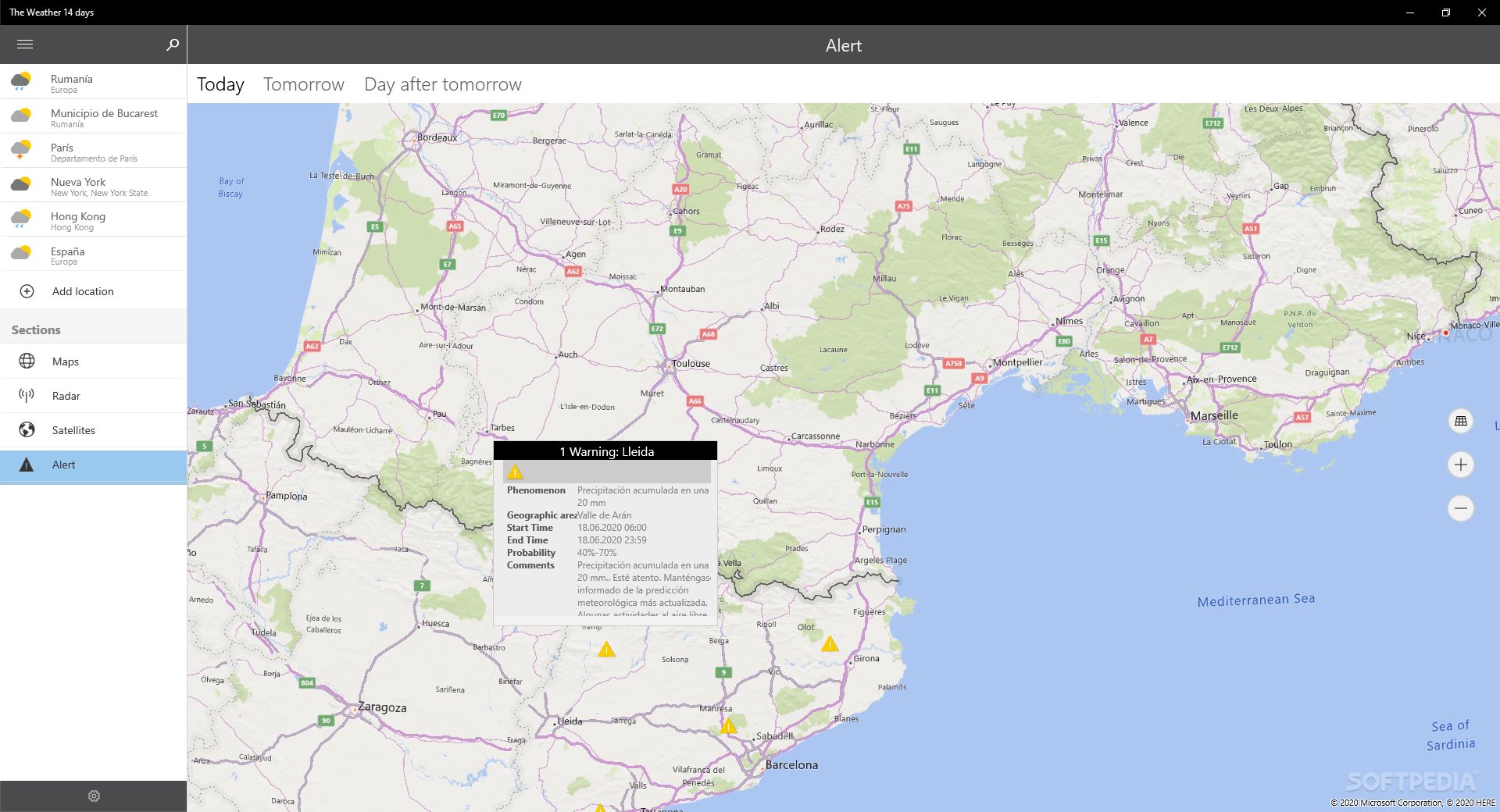Click the Valle de Arán geographic area text

[604, 515]
